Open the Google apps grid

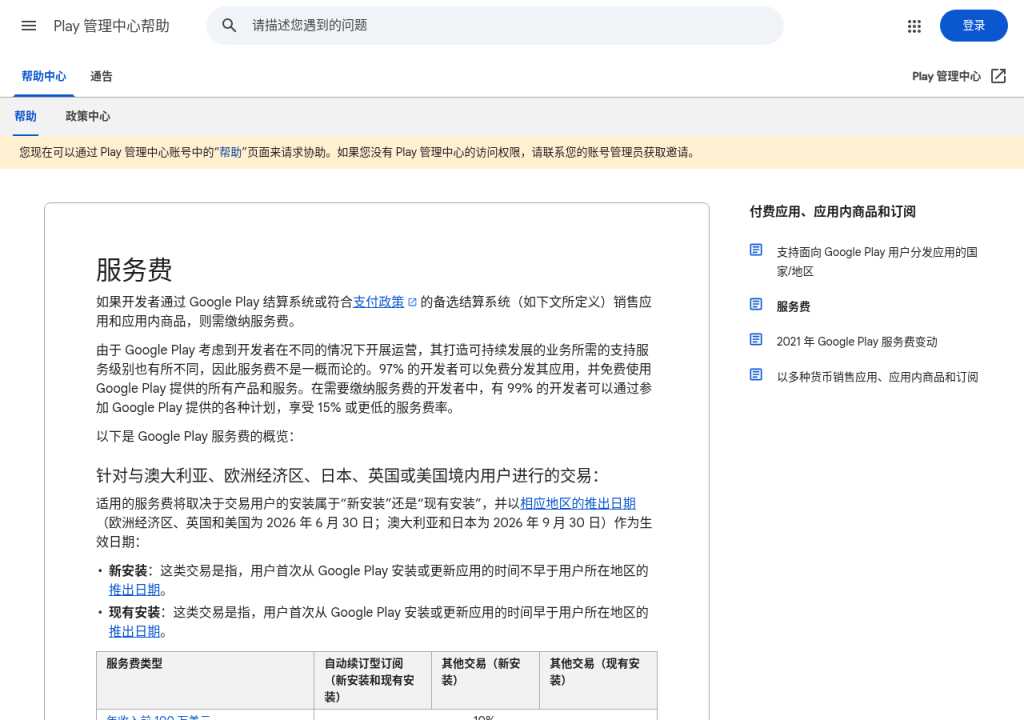click(x=914, y=26)
